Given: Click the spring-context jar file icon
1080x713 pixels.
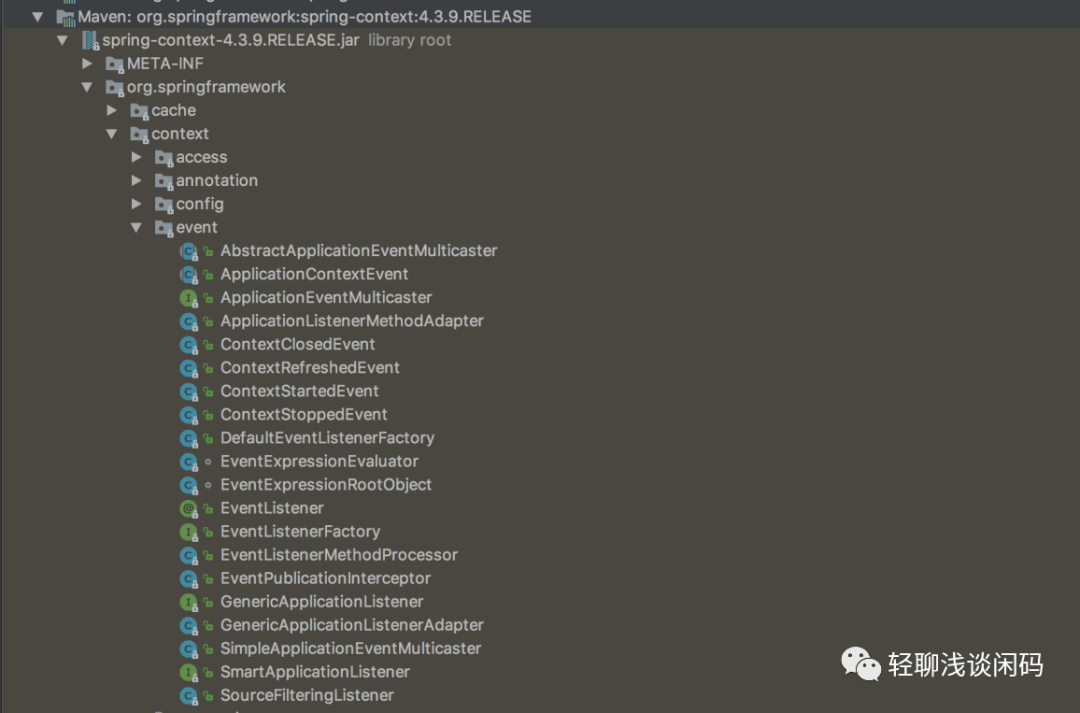Looking at the screenshot, I should (90, 41).
